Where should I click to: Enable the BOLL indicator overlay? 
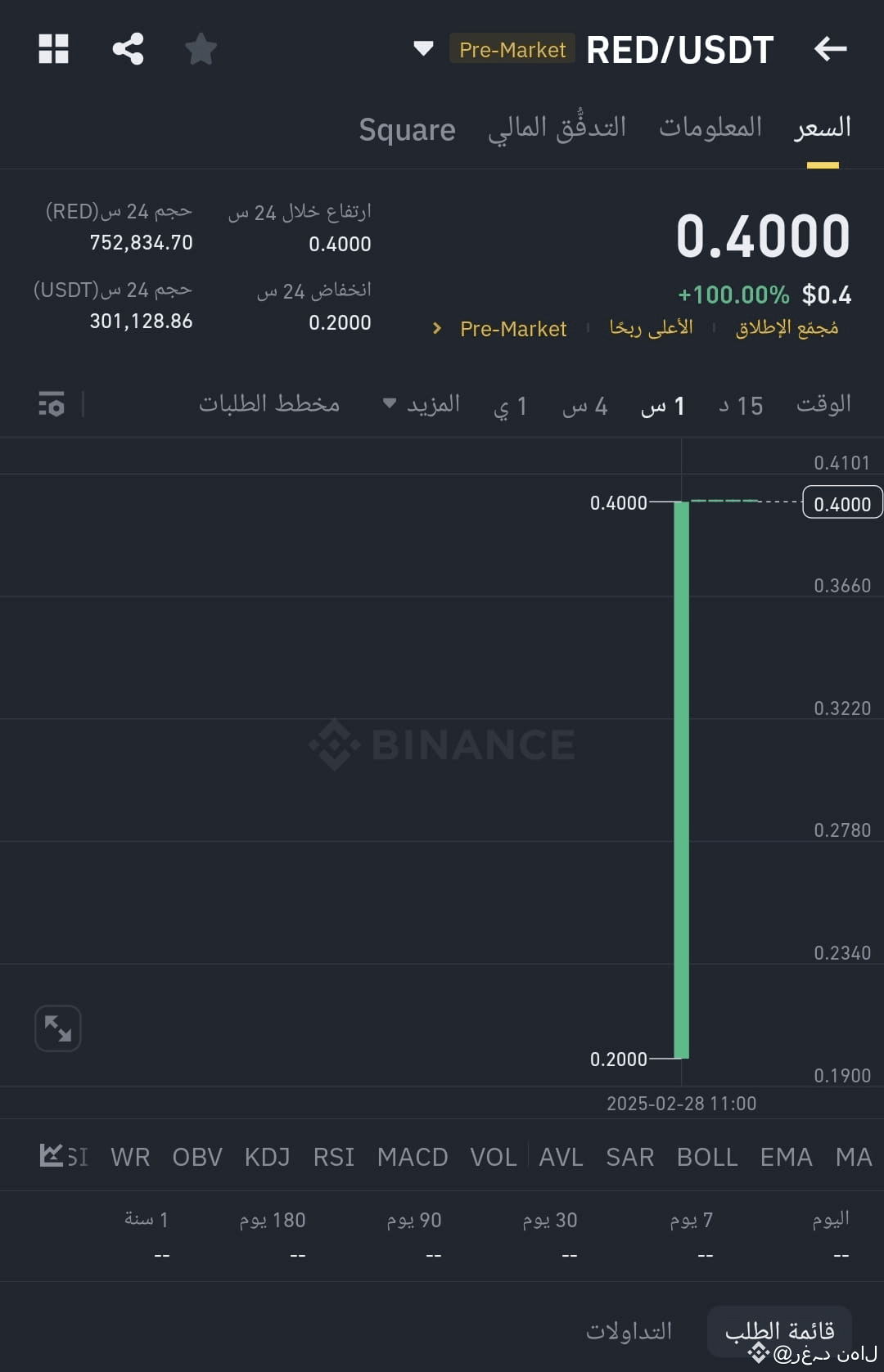707,1157
